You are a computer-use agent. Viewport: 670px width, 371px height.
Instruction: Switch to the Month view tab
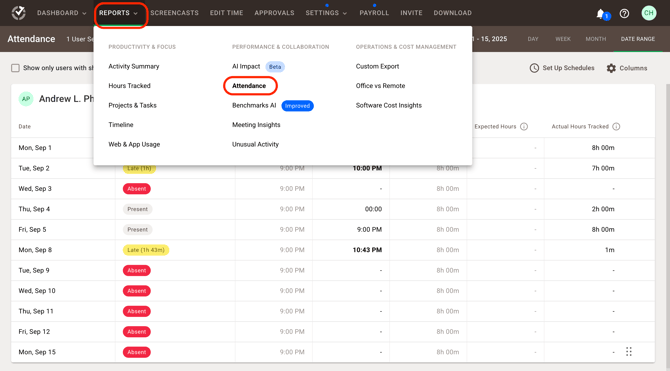click(596, 39)
